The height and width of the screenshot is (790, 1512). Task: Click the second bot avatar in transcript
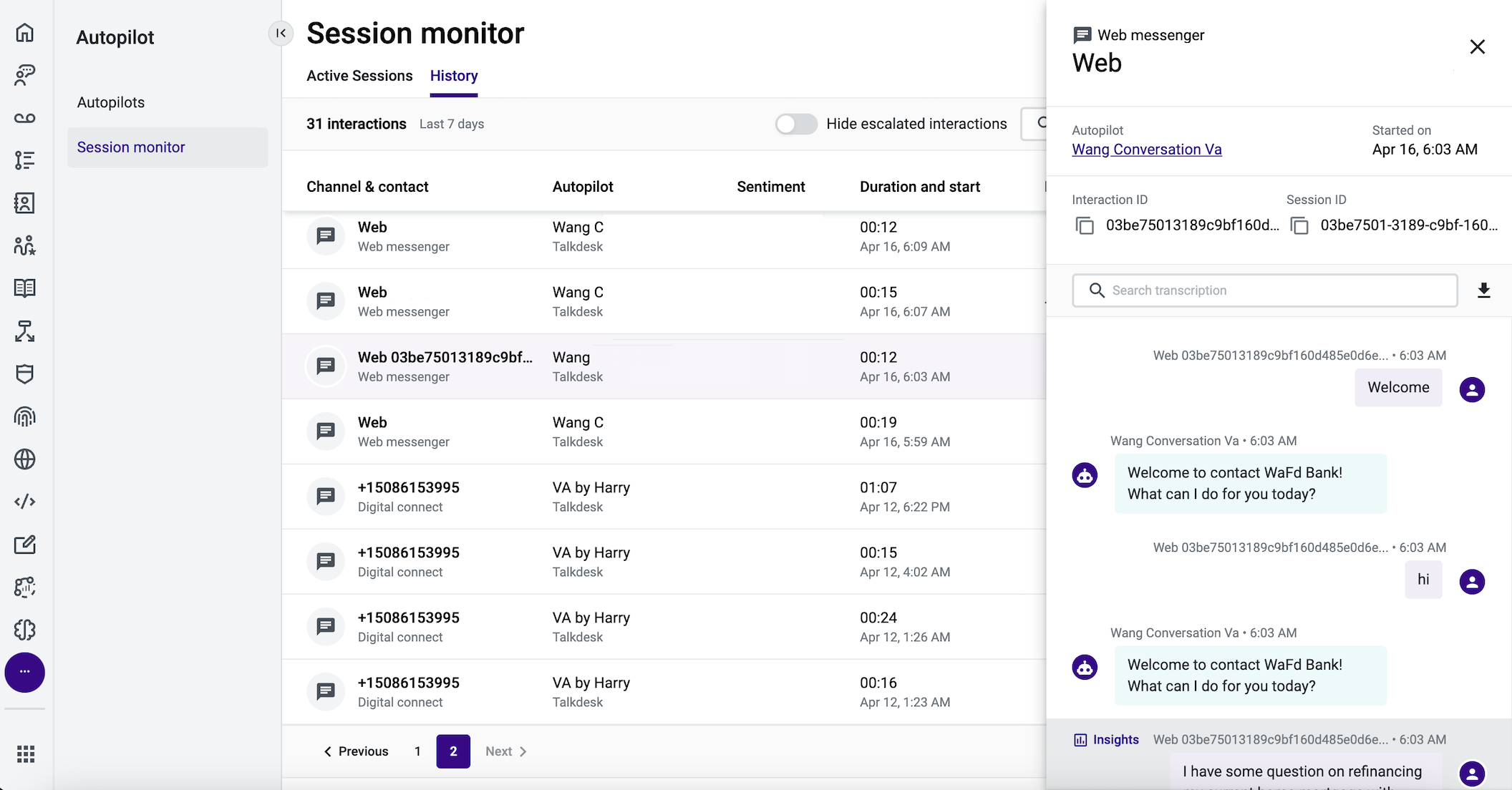1085,667
